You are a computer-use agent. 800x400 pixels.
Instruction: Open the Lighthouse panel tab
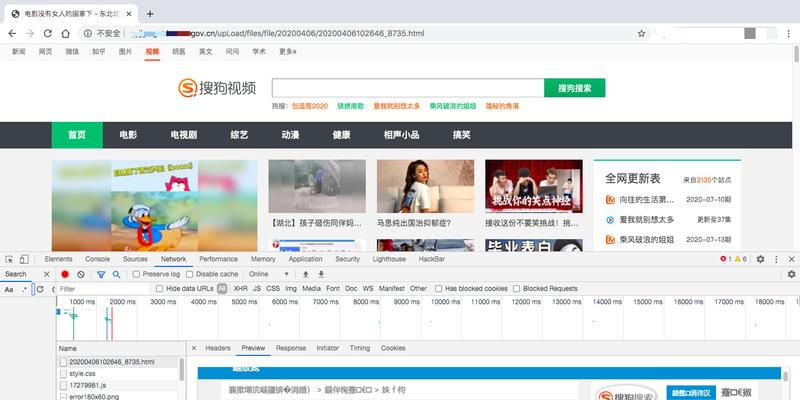[x=389, y=259]
